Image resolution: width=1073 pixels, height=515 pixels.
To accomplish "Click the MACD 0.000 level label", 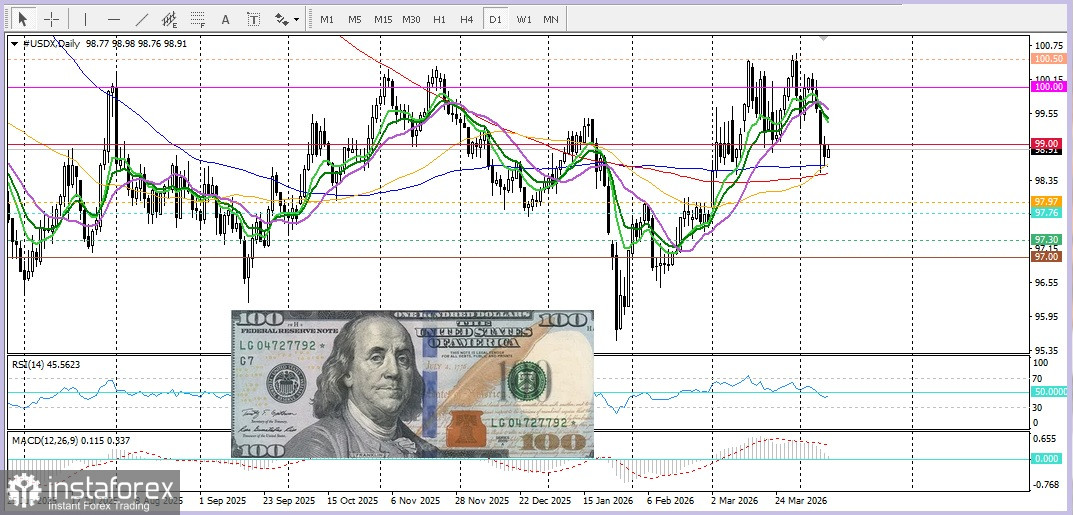I will [x=1048, y=458].
